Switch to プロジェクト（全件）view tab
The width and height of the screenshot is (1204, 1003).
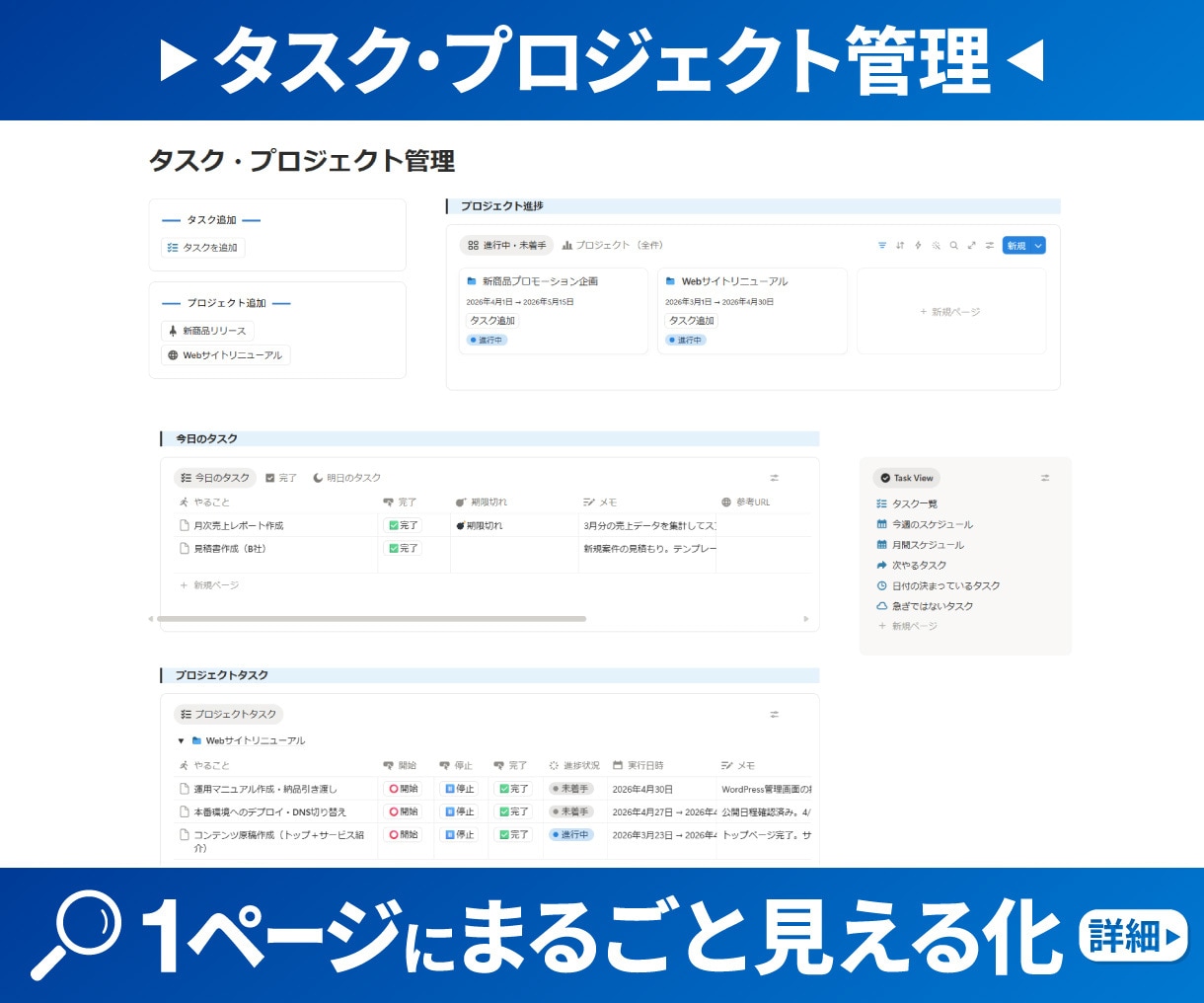pos(613,245)
